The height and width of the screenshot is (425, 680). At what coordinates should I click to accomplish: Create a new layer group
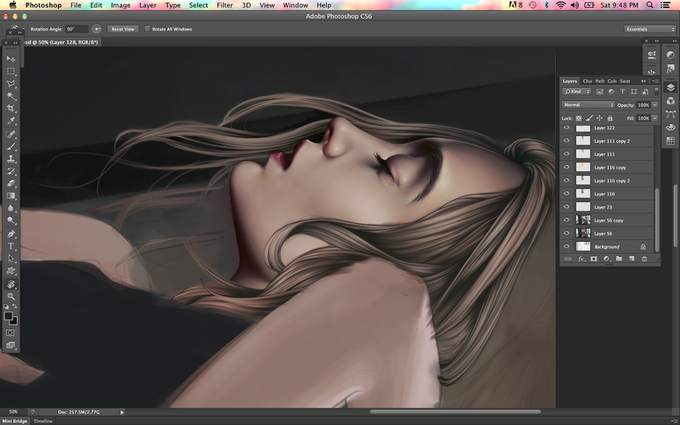619,259
